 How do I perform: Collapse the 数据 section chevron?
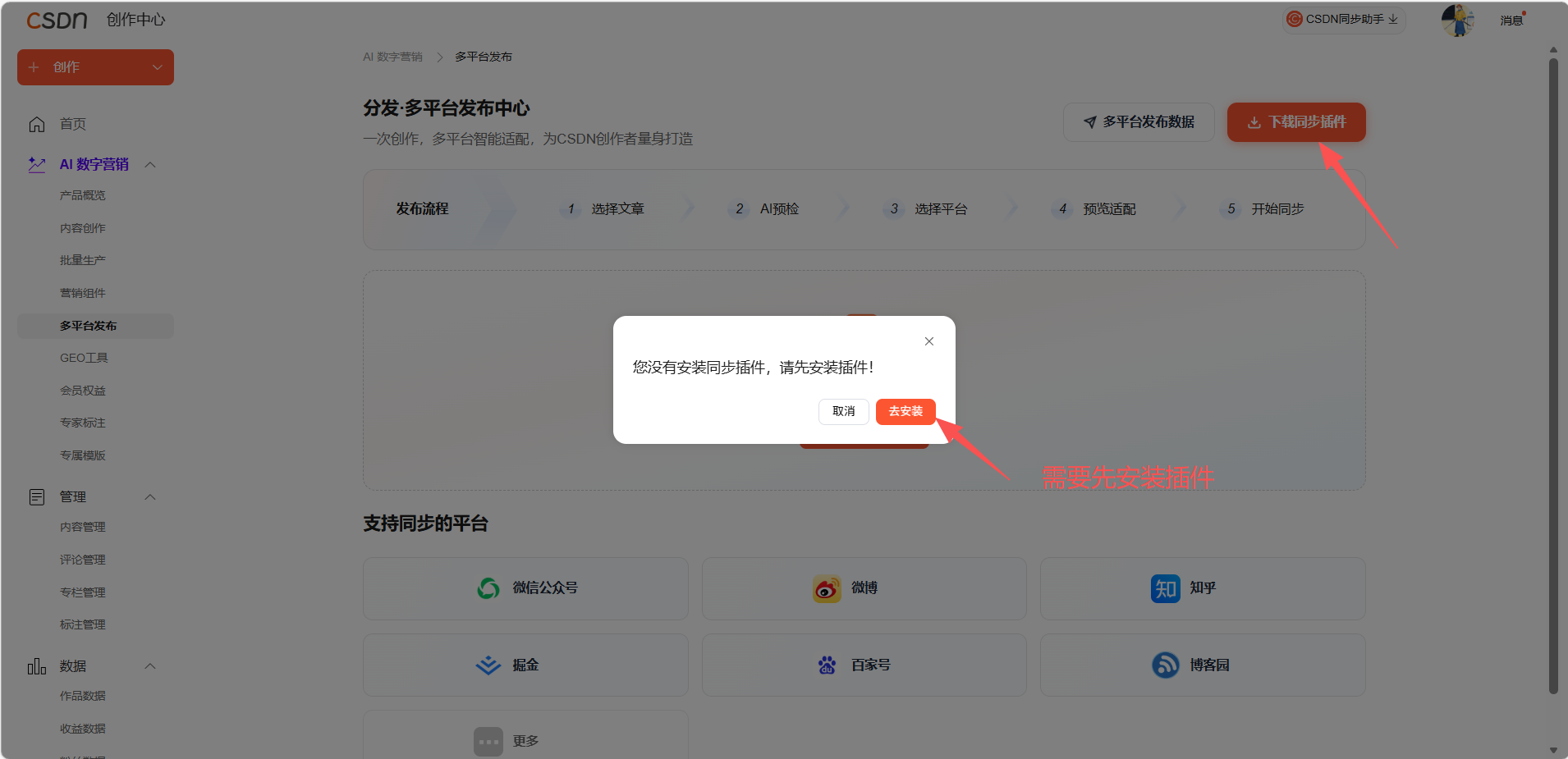click(x=150, y=665)
